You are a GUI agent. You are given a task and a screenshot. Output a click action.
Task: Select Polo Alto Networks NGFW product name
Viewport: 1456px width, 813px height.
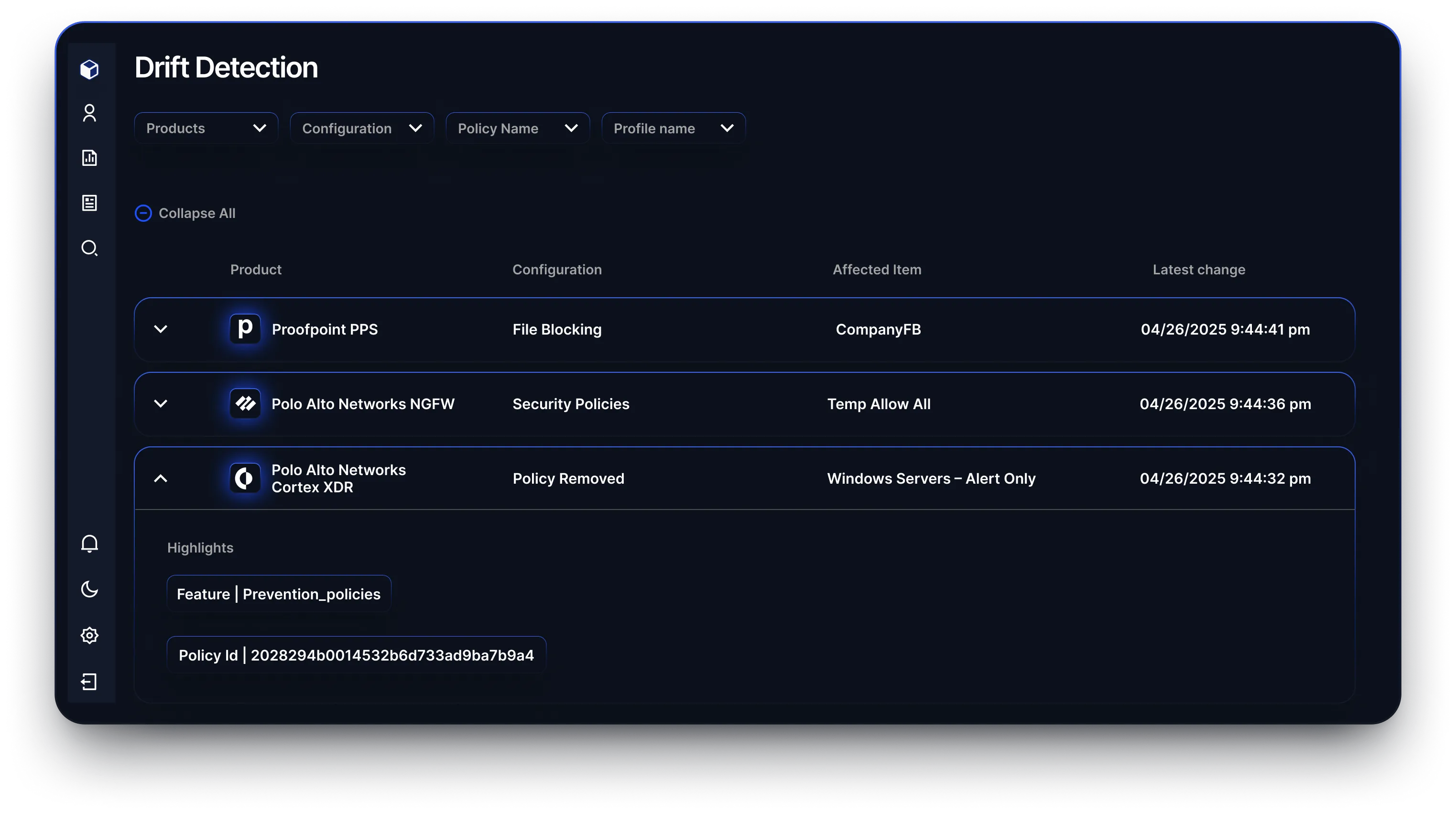coord(362,403)
